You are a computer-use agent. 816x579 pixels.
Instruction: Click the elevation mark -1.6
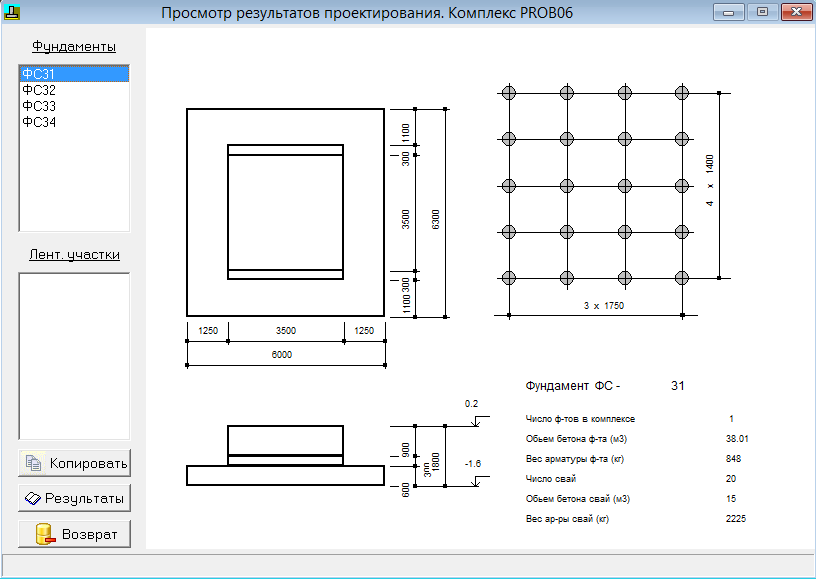pos(473,464)
